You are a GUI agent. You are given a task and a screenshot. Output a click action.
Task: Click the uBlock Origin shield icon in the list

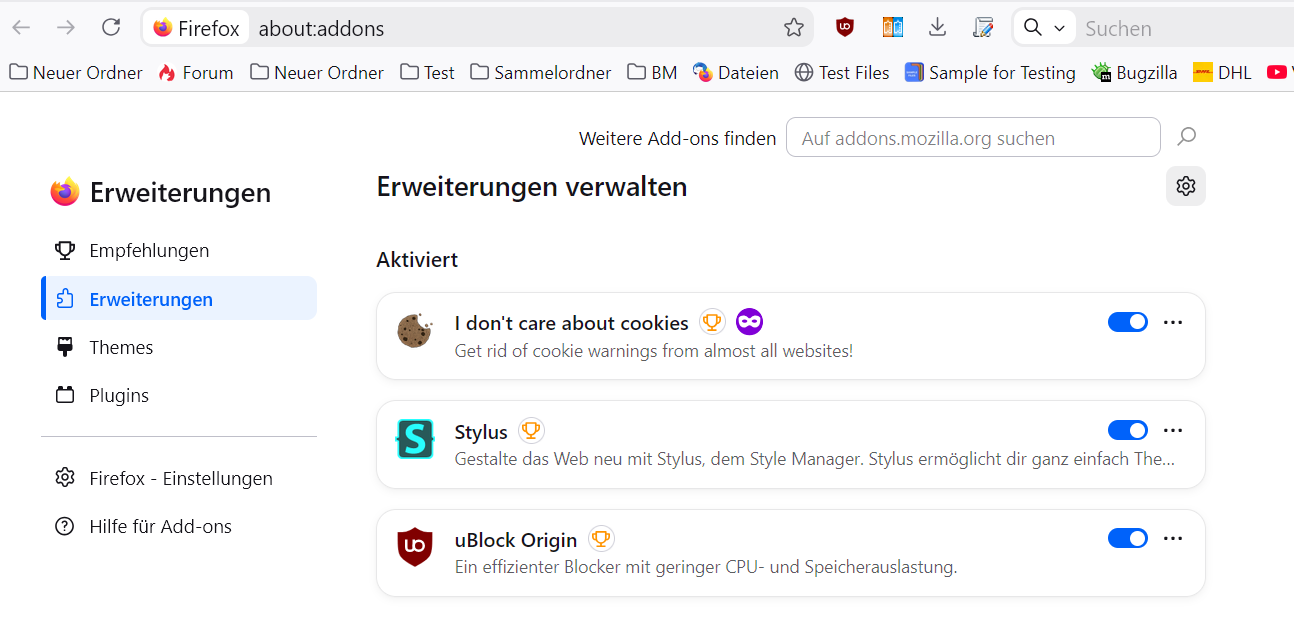(415, 547)
